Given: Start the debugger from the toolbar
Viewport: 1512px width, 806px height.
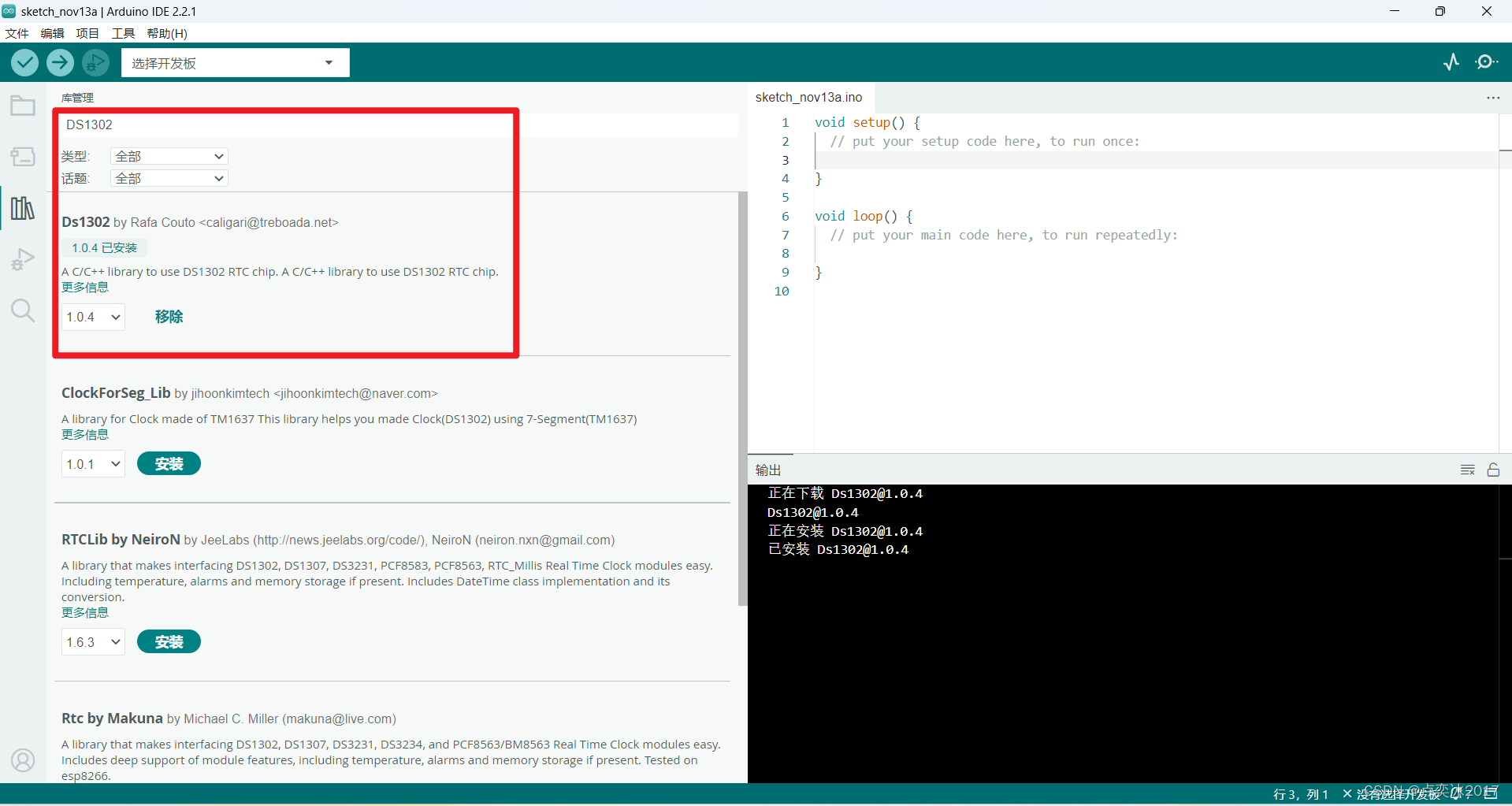Looking at the screenshot, I should coord(95,62).
